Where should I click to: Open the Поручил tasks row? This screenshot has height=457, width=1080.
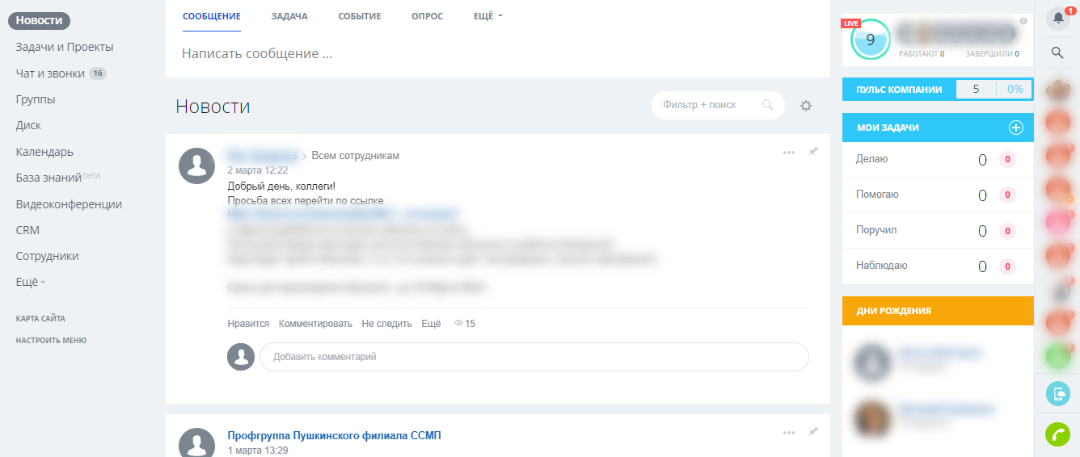pyautogui.click(x=937, y=230)
